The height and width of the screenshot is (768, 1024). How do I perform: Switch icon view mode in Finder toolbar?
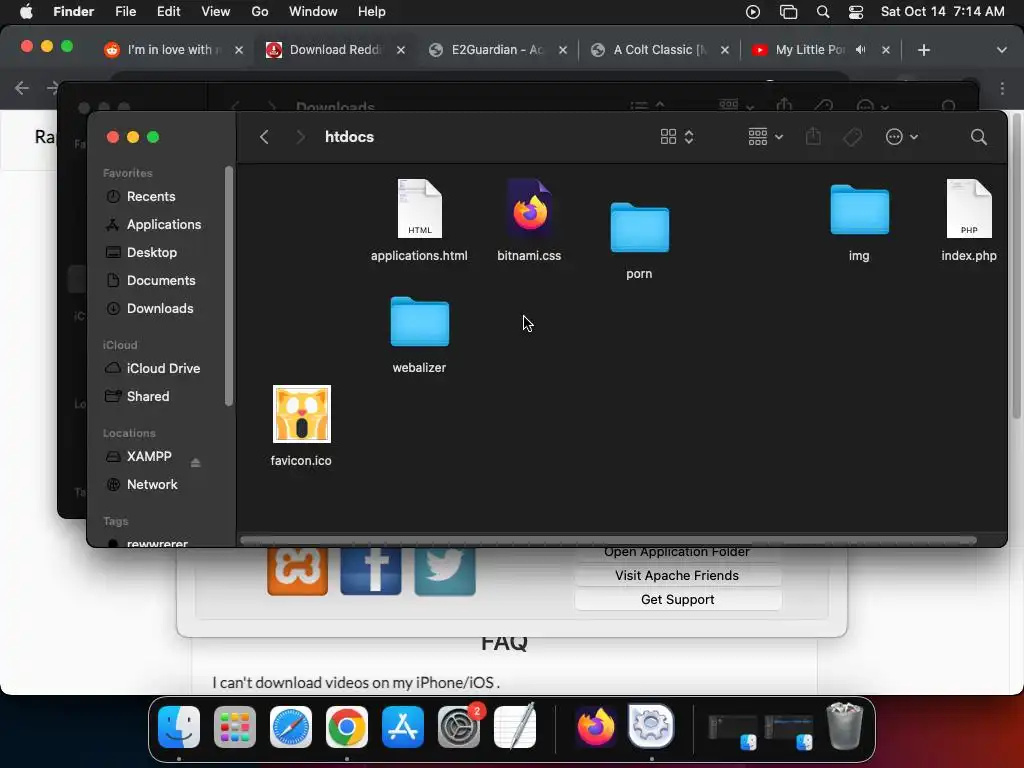click(677, 137)
